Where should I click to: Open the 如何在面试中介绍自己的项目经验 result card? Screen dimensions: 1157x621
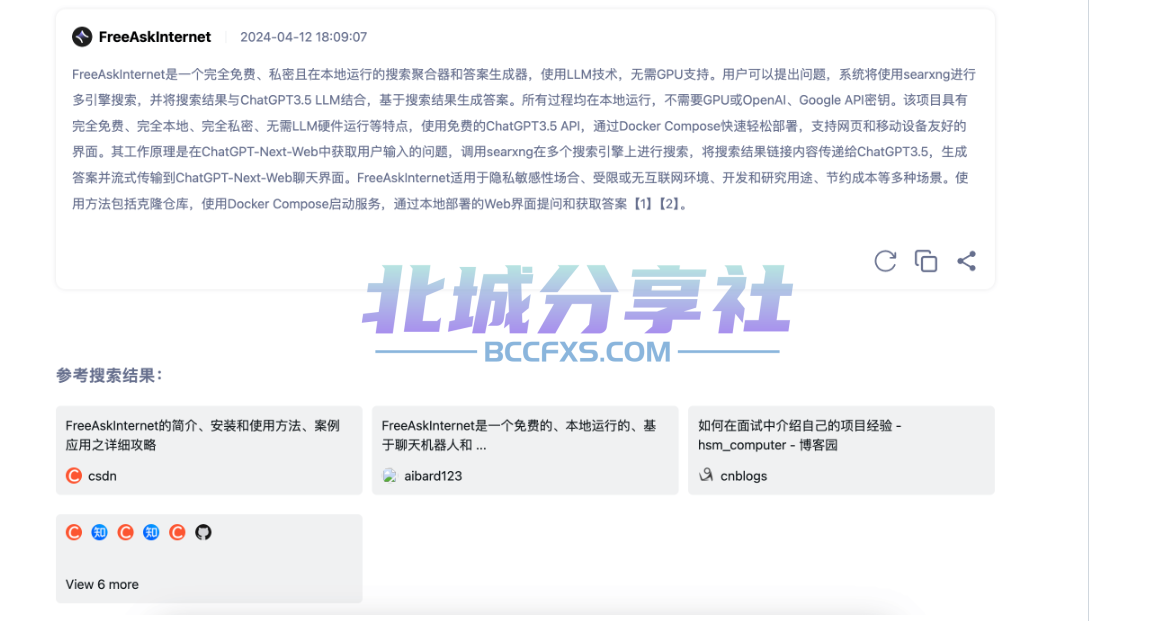841,450
